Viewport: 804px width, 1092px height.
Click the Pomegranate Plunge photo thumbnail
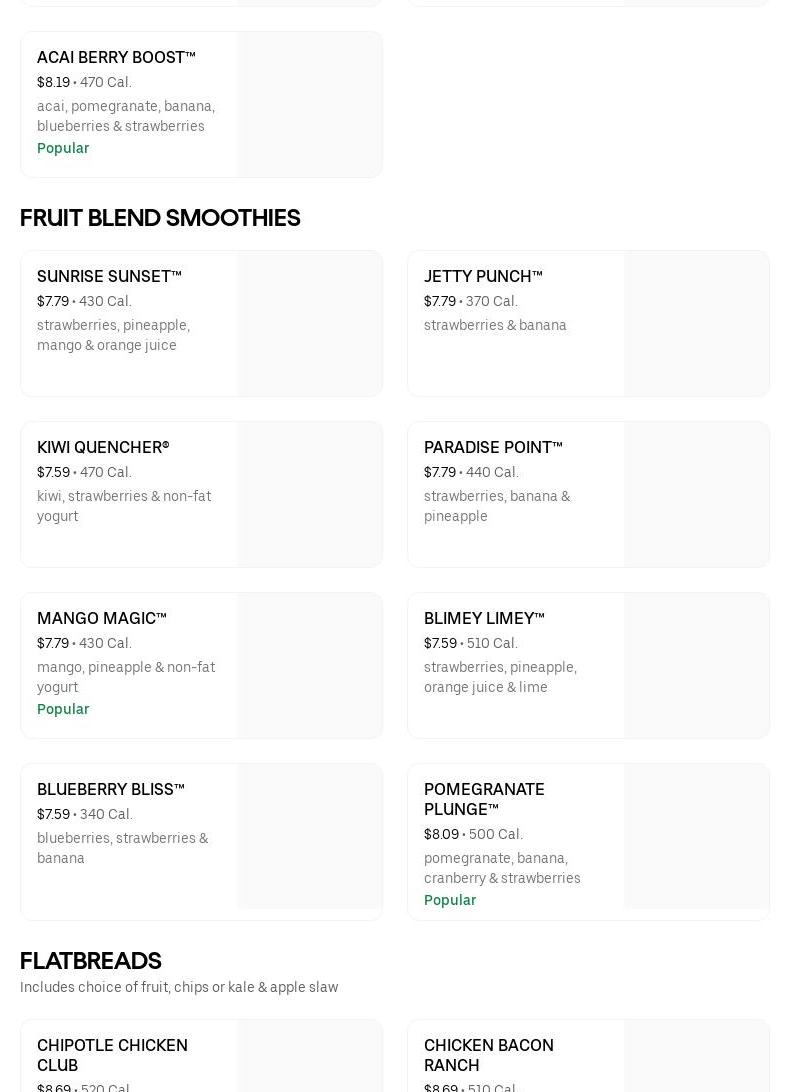[x=696, y=837]
